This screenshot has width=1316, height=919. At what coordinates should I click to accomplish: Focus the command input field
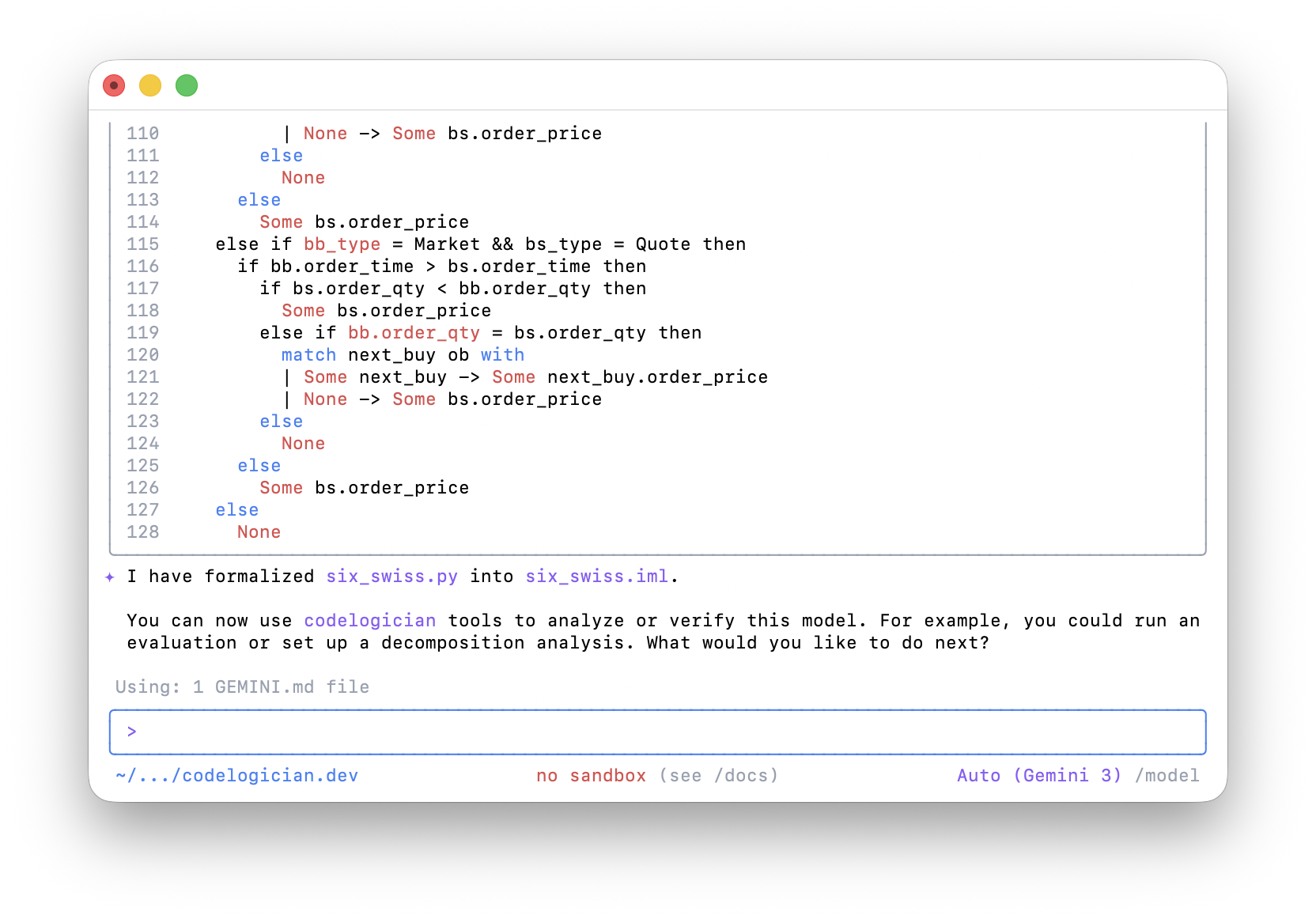[656, 732]
